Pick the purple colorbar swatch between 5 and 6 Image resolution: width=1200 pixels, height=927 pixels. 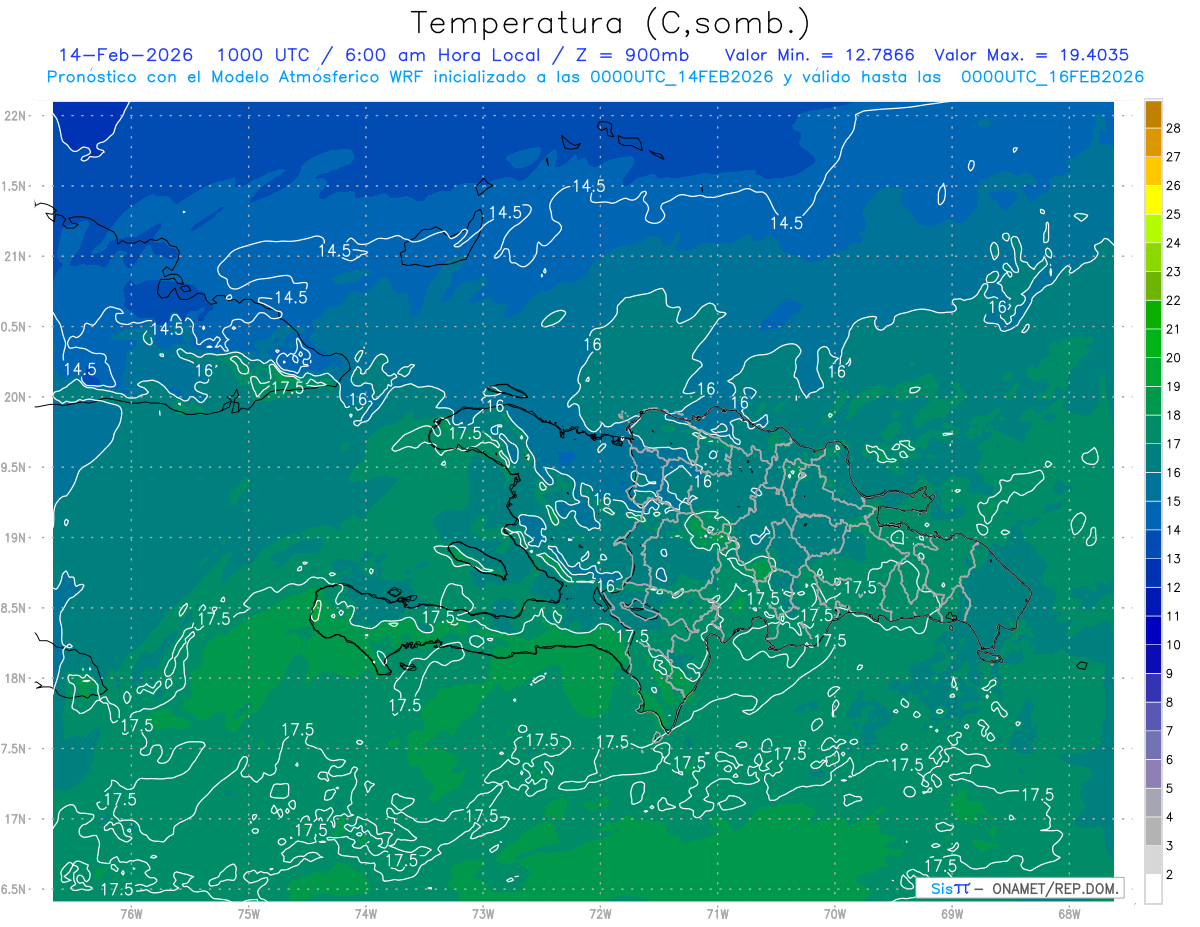(x=1153, y=773)
